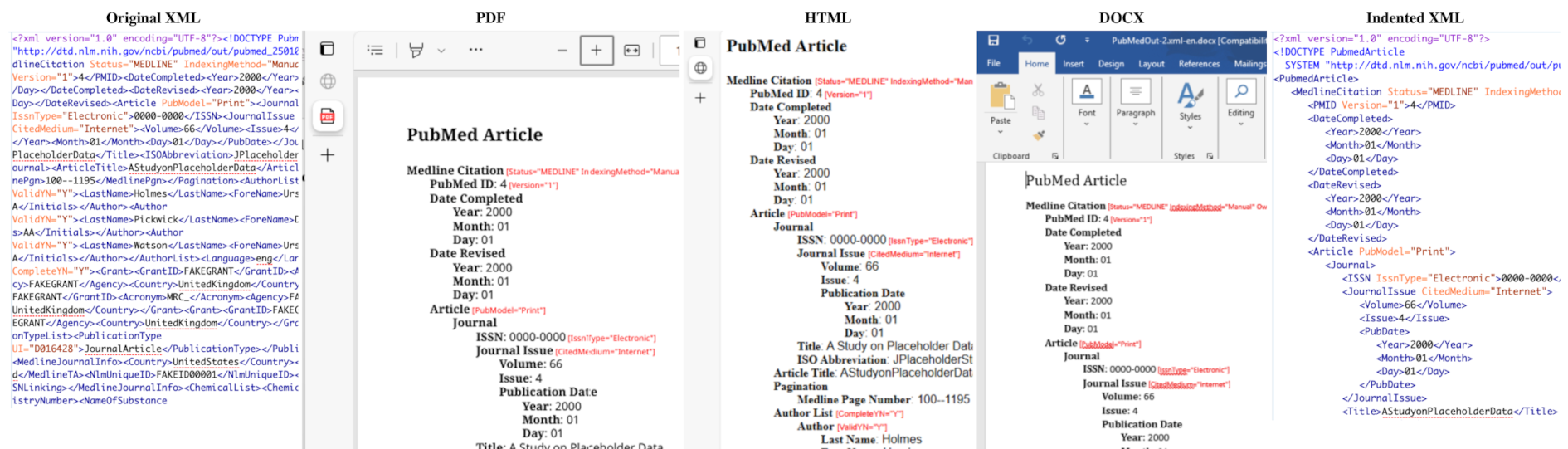
Task: Click 'Date Completed' in the PDF page
Action: click(x=476, y=198)
